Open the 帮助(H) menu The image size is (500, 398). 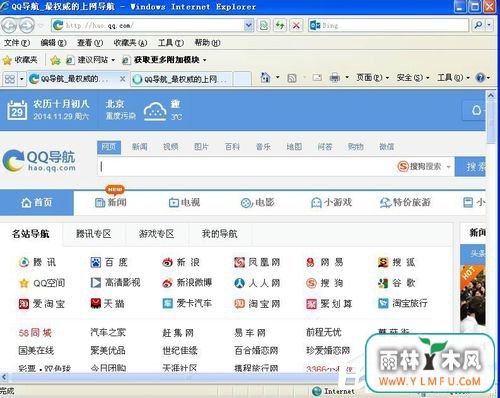[207, 43]
